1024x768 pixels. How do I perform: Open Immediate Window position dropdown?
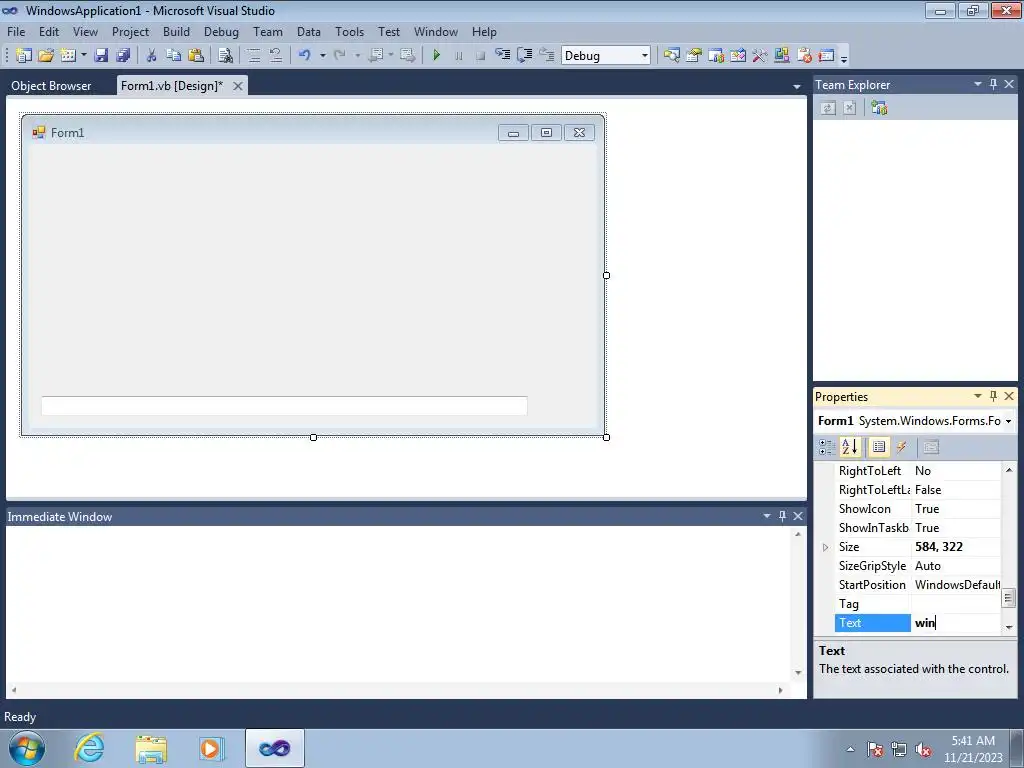[767, 516]
